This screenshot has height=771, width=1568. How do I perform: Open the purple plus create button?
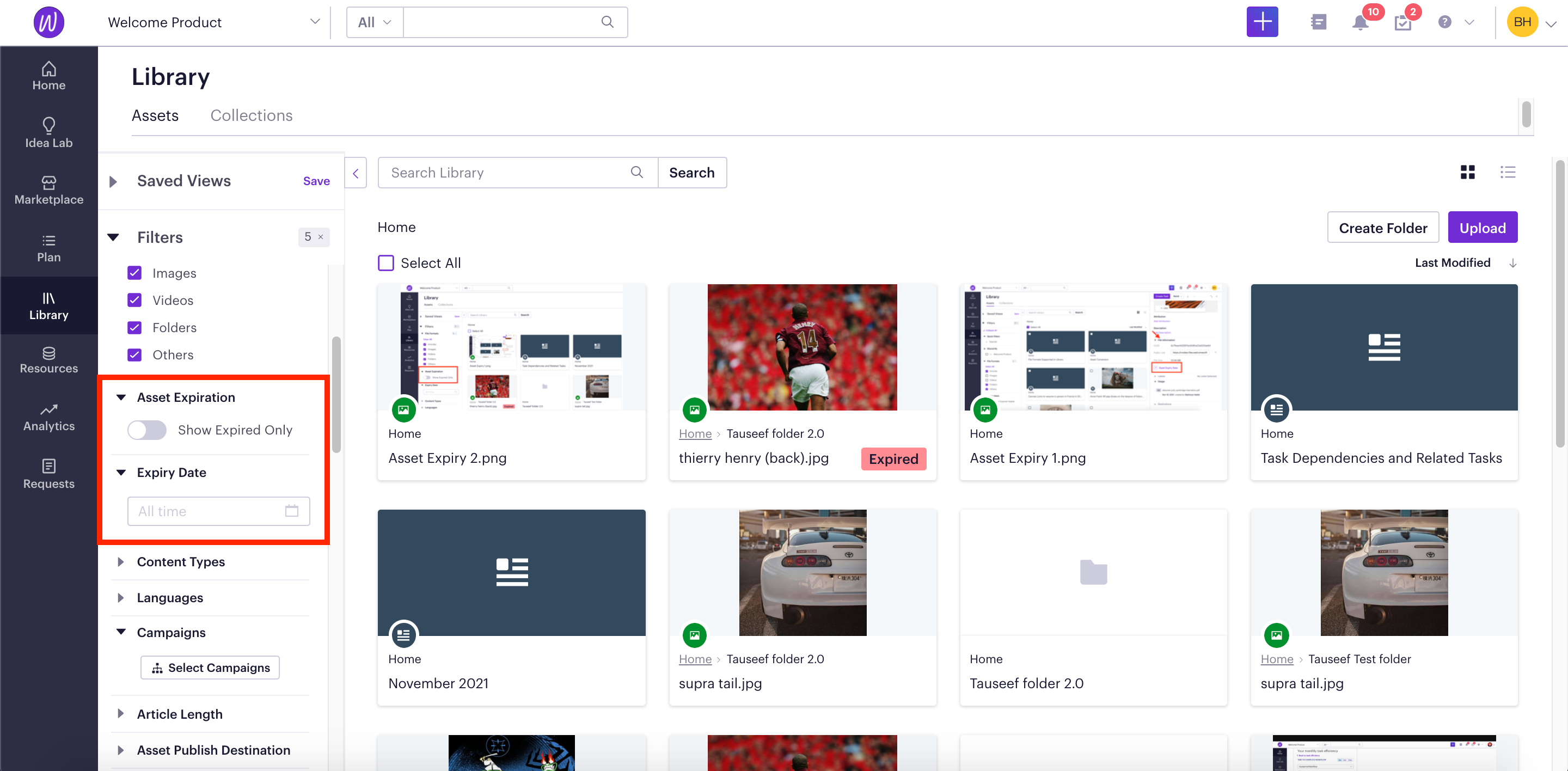click(1262, 22)
